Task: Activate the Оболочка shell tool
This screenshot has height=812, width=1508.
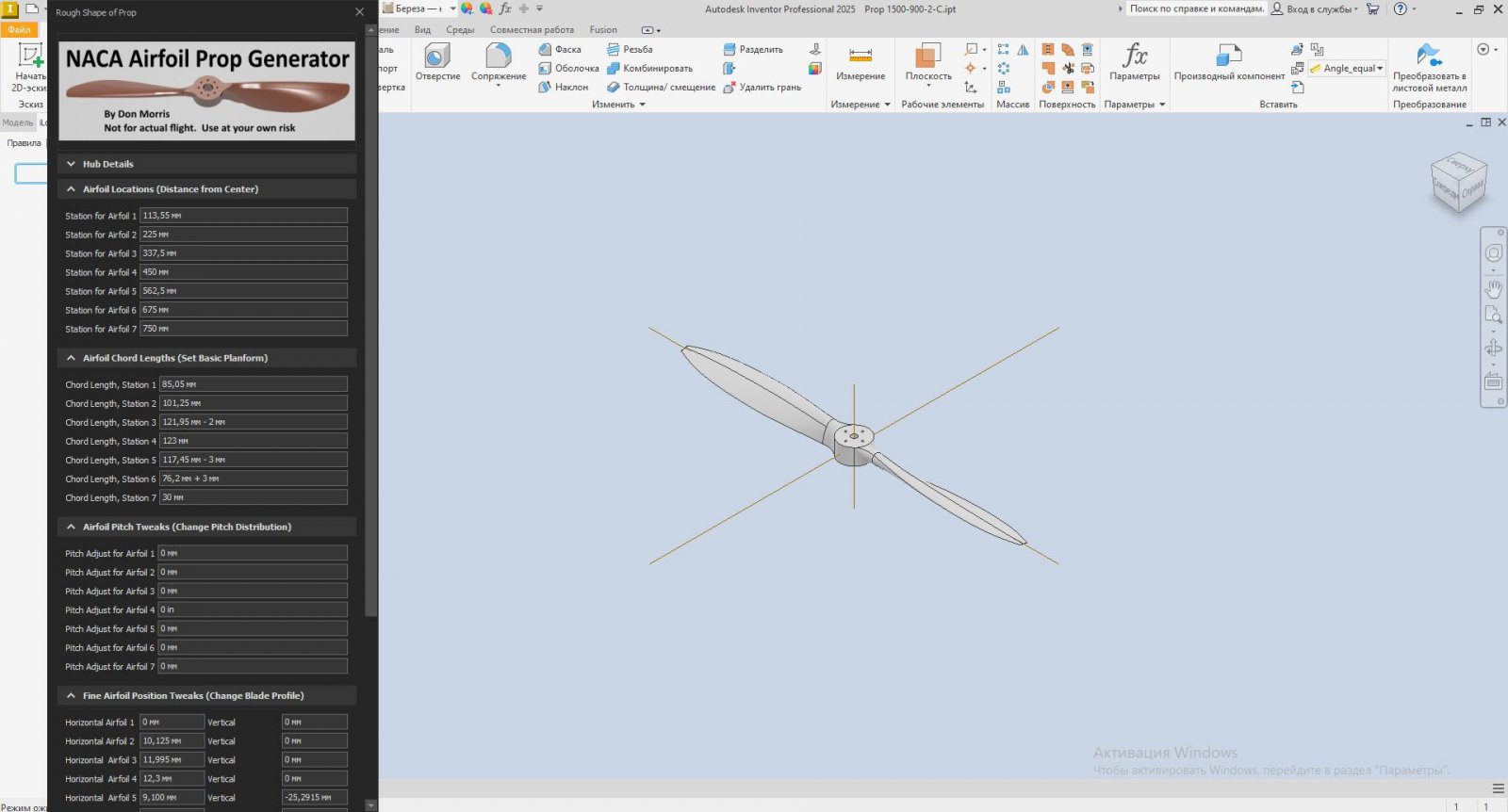Action: pyautogui.click(x=569, y=68)
